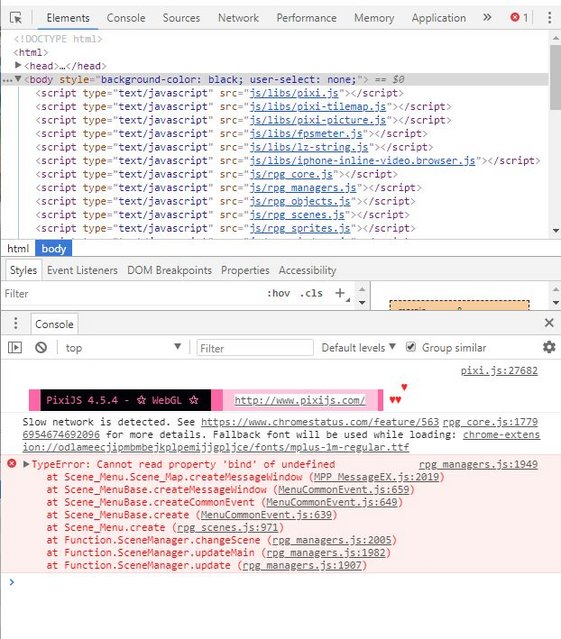Open the Memory tab
This screenshot has width=561, height=639.
(x=374, y=18)
